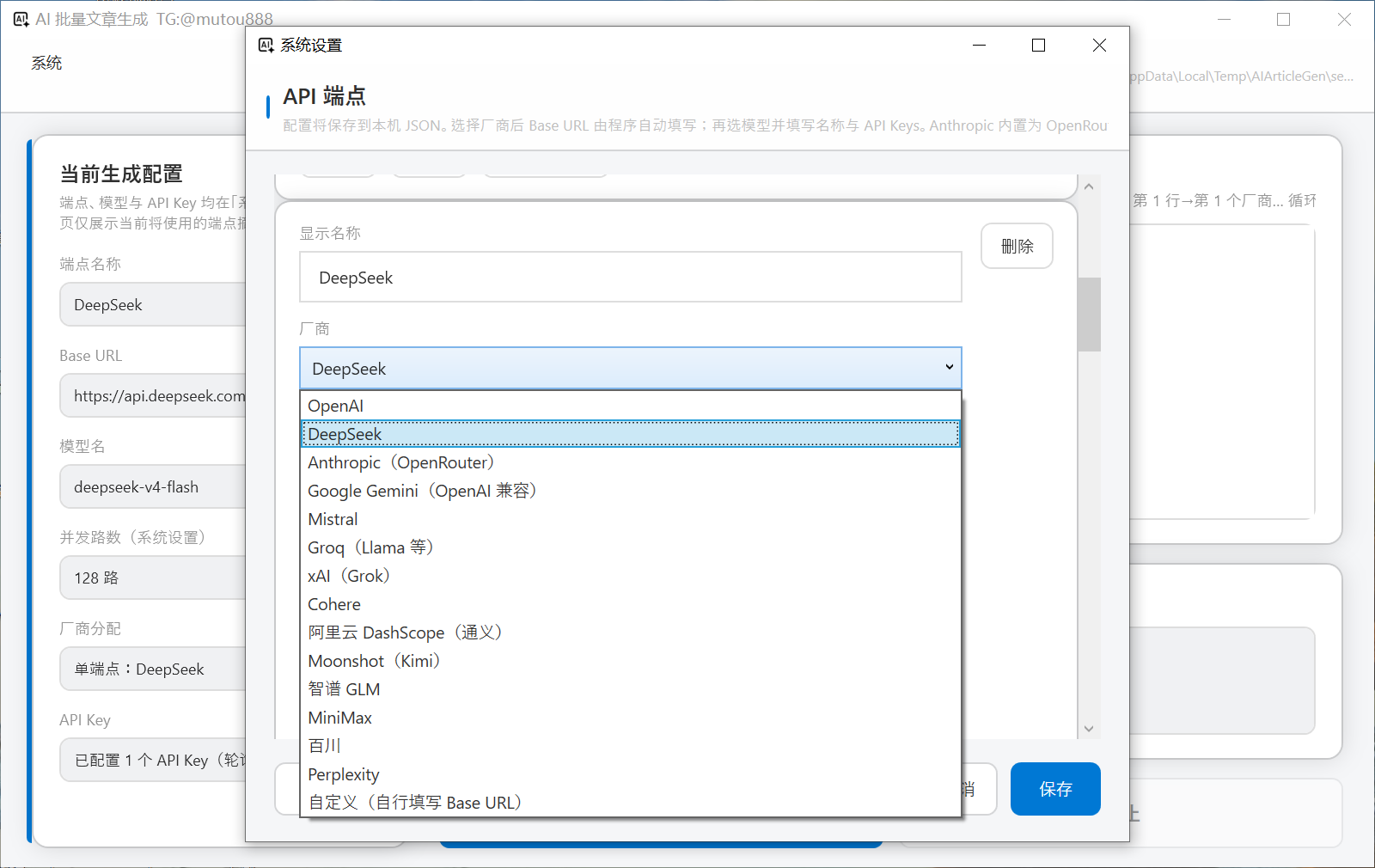Choose DeepSeek option in dropdown list

(630, 434)
